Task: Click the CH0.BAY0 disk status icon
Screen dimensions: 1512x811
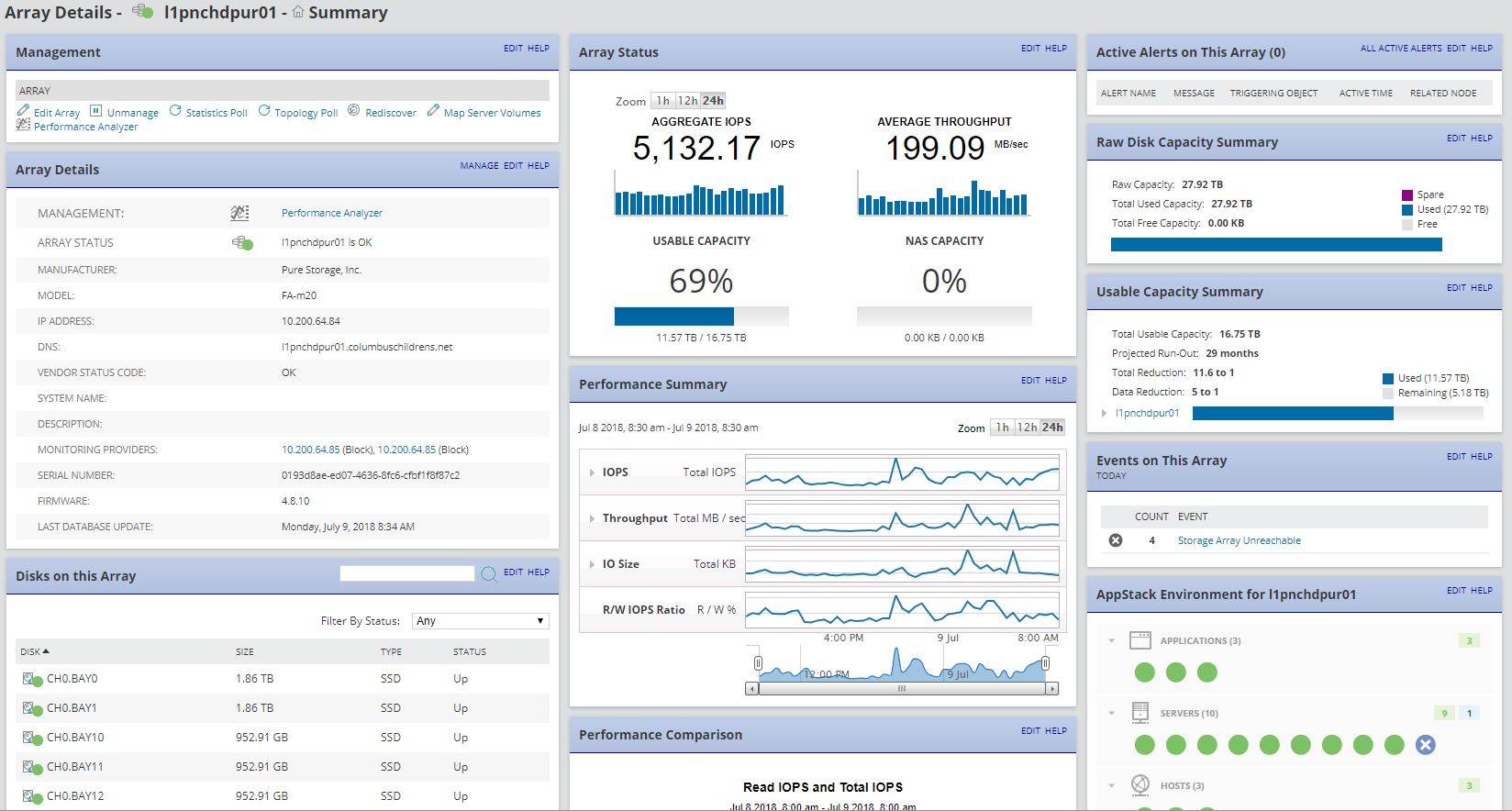Action: click(32, 680)
